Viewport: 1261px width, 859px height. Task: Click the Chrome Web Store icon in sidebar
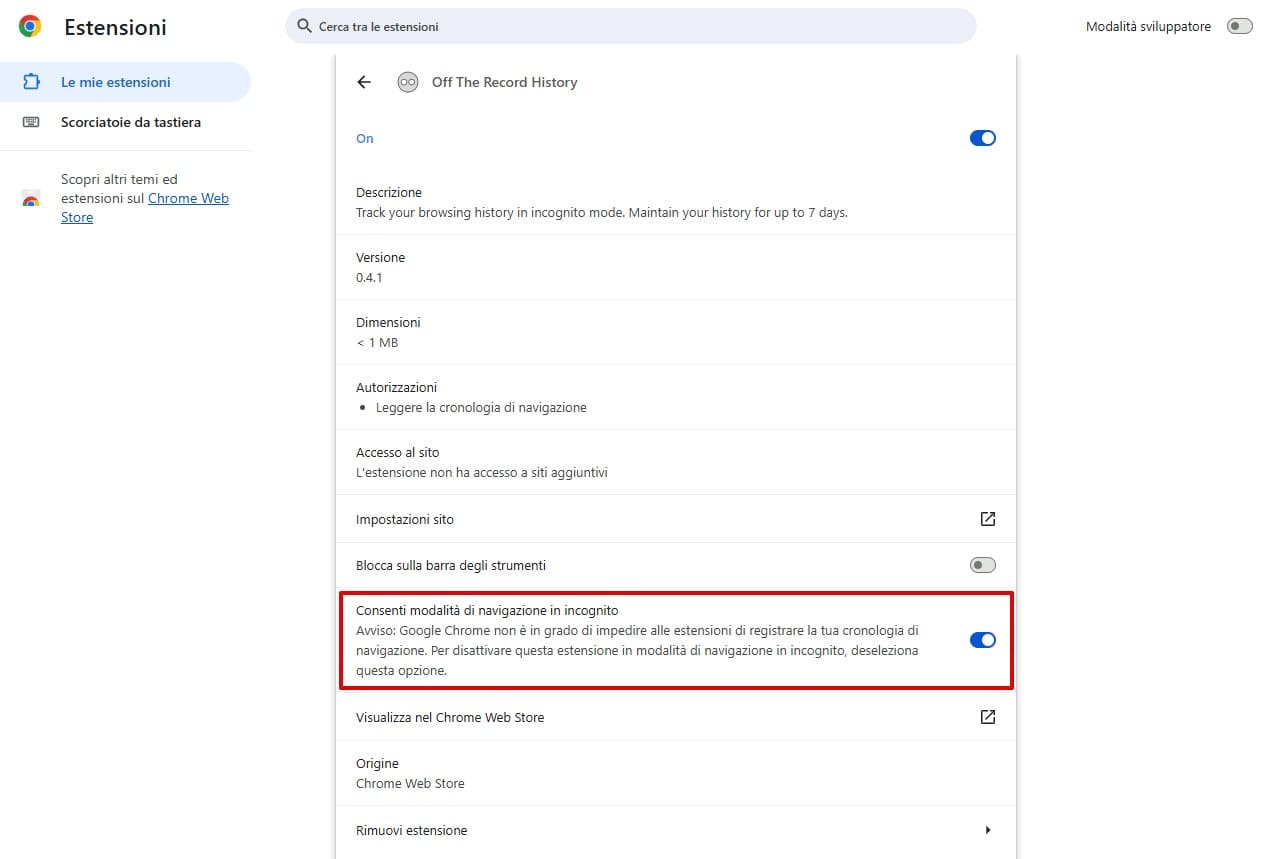coord(31,198)
